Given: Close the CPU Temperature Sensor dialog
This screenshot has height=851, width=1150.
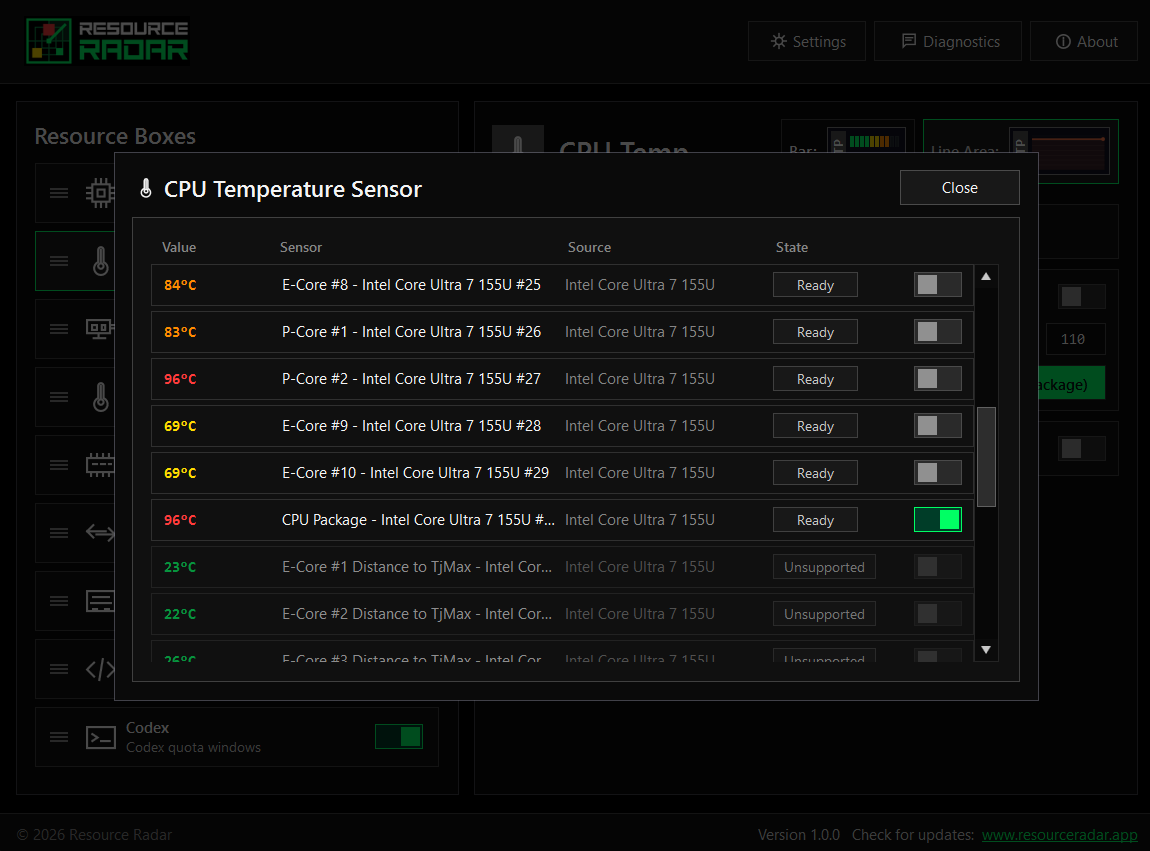Looking at the screenshot, I should [959, 188].
